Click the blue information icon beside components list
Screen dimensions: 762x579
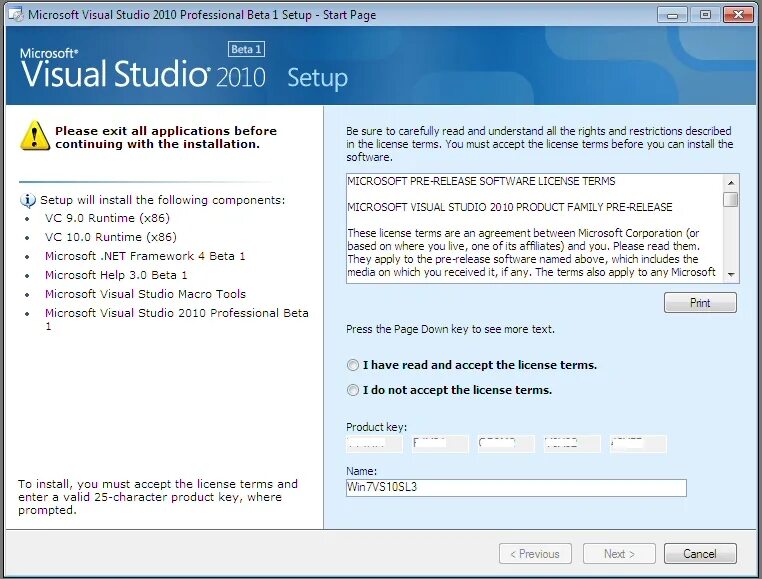pos(28,200)
